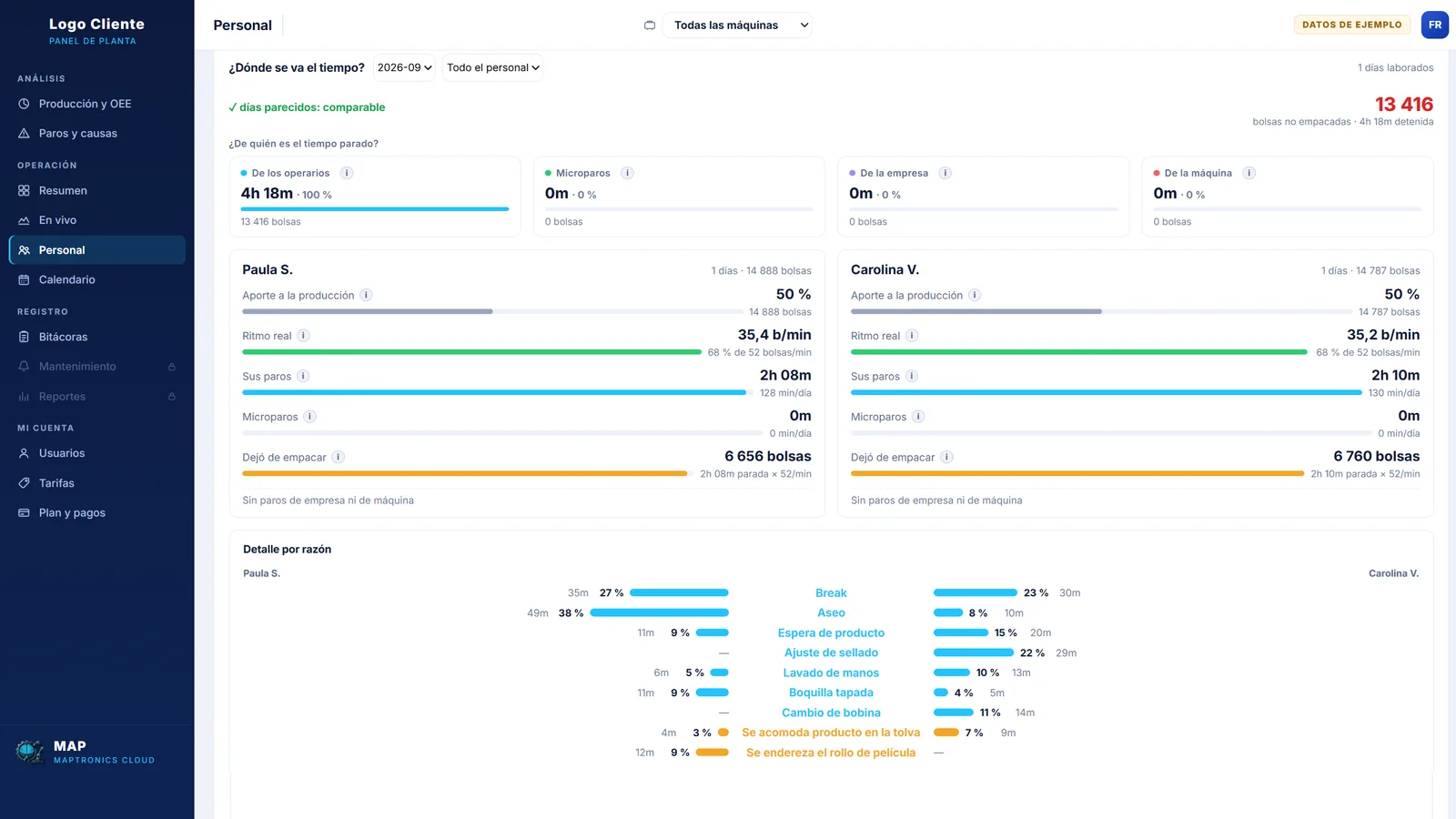
Task: Expand the Todo el personal filter
Action: [x=492, y=67]
